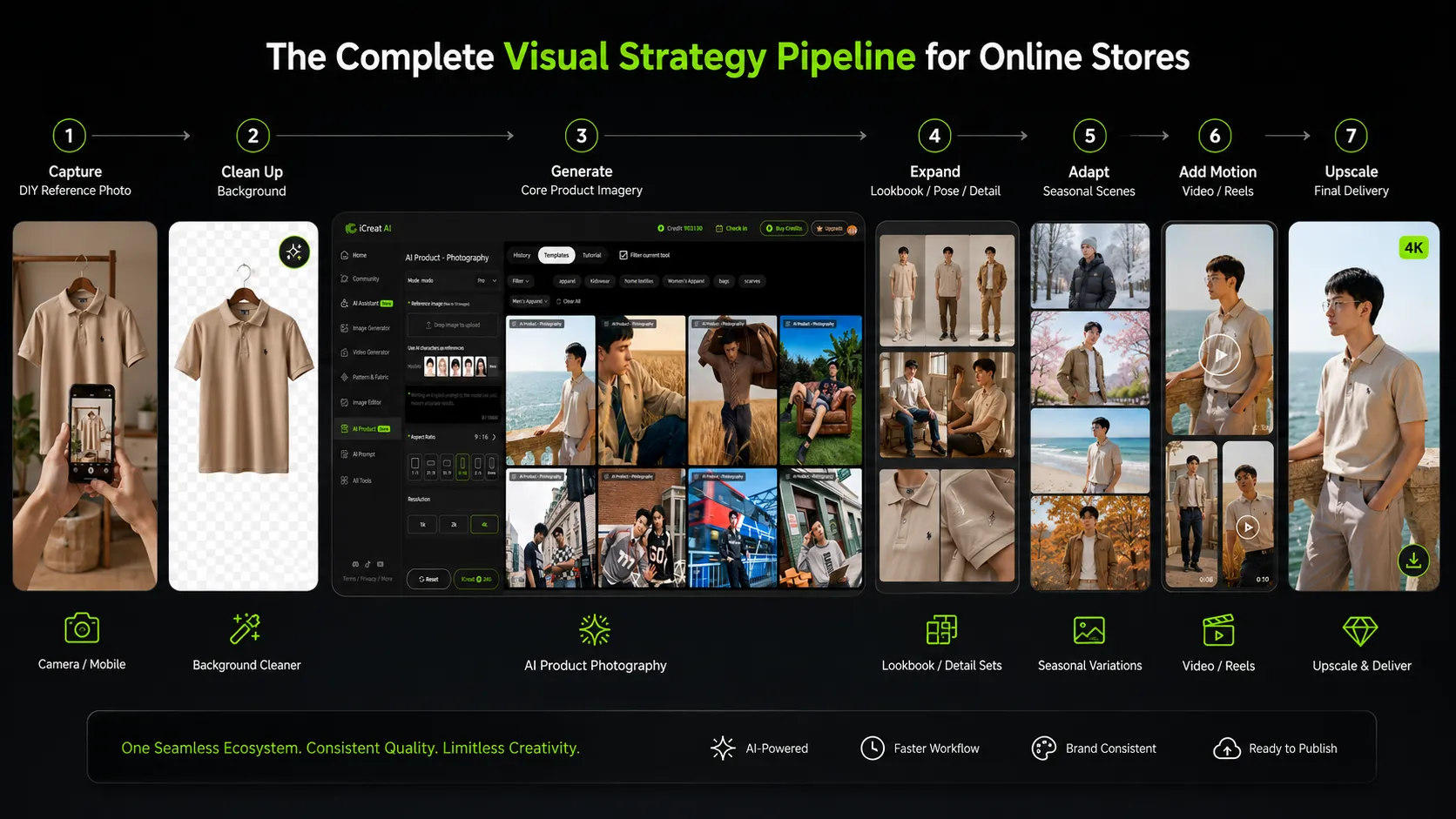The width and height of the screenshot is (1456, 819).
Task: Click the Reset button
Action: [x=428, y=579]
